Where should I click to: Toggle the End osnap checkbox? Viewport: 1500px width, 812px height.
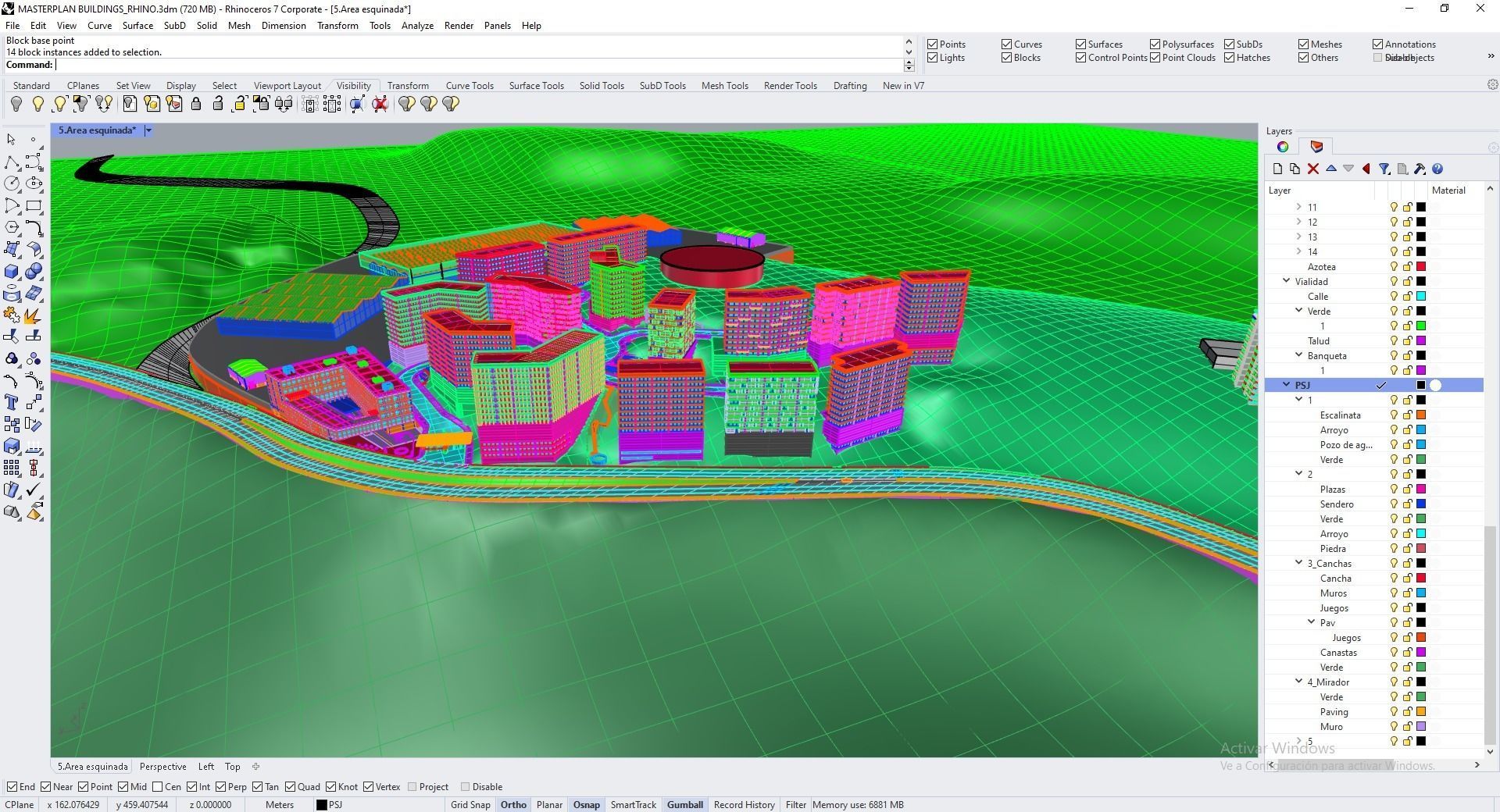point(12,787)
